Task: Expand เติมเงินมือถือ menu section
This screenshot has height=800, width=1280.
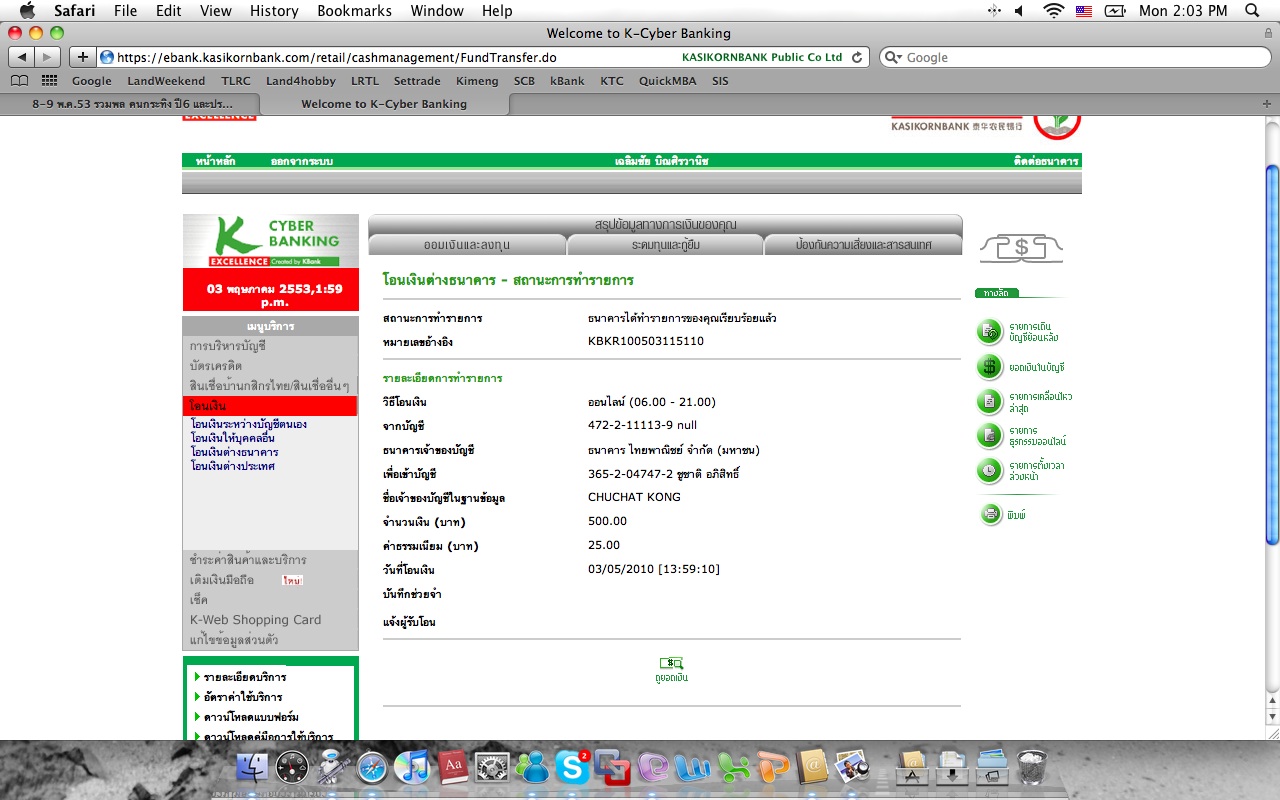Action: pyautogui.click(x=222, y=580)
